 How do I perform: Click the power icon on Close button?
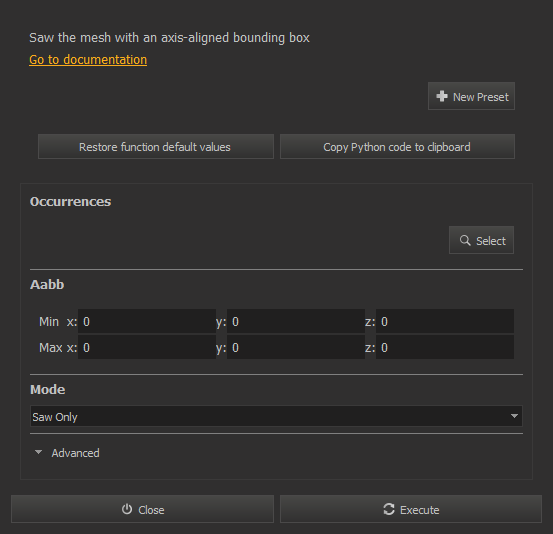(x=127, y=509)
